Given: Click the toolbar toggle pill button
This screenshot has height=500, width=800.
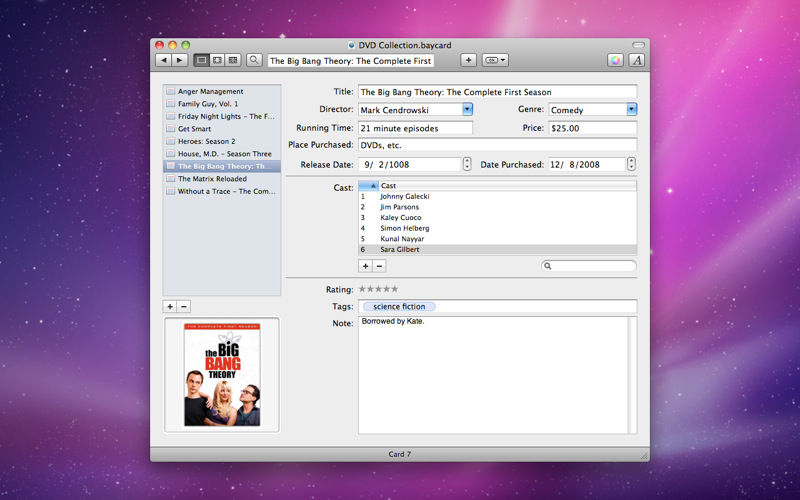Looking at the screenshot, I should [638, 45].
